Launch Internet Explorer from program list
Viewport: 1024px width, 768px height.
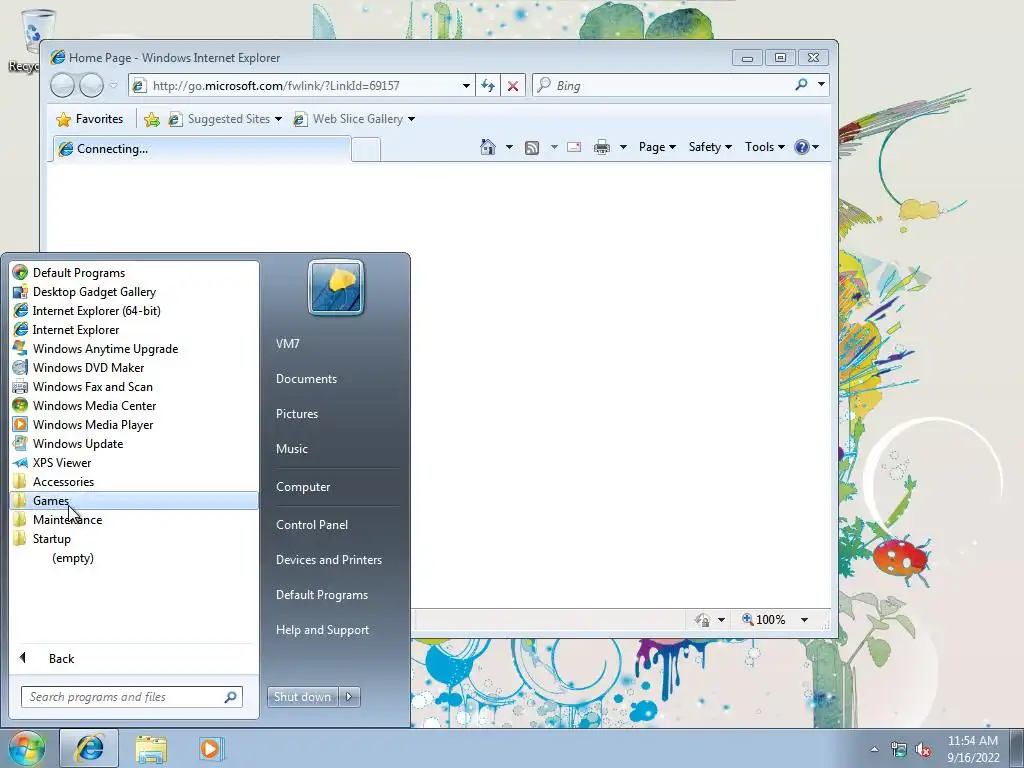(134, 330)
